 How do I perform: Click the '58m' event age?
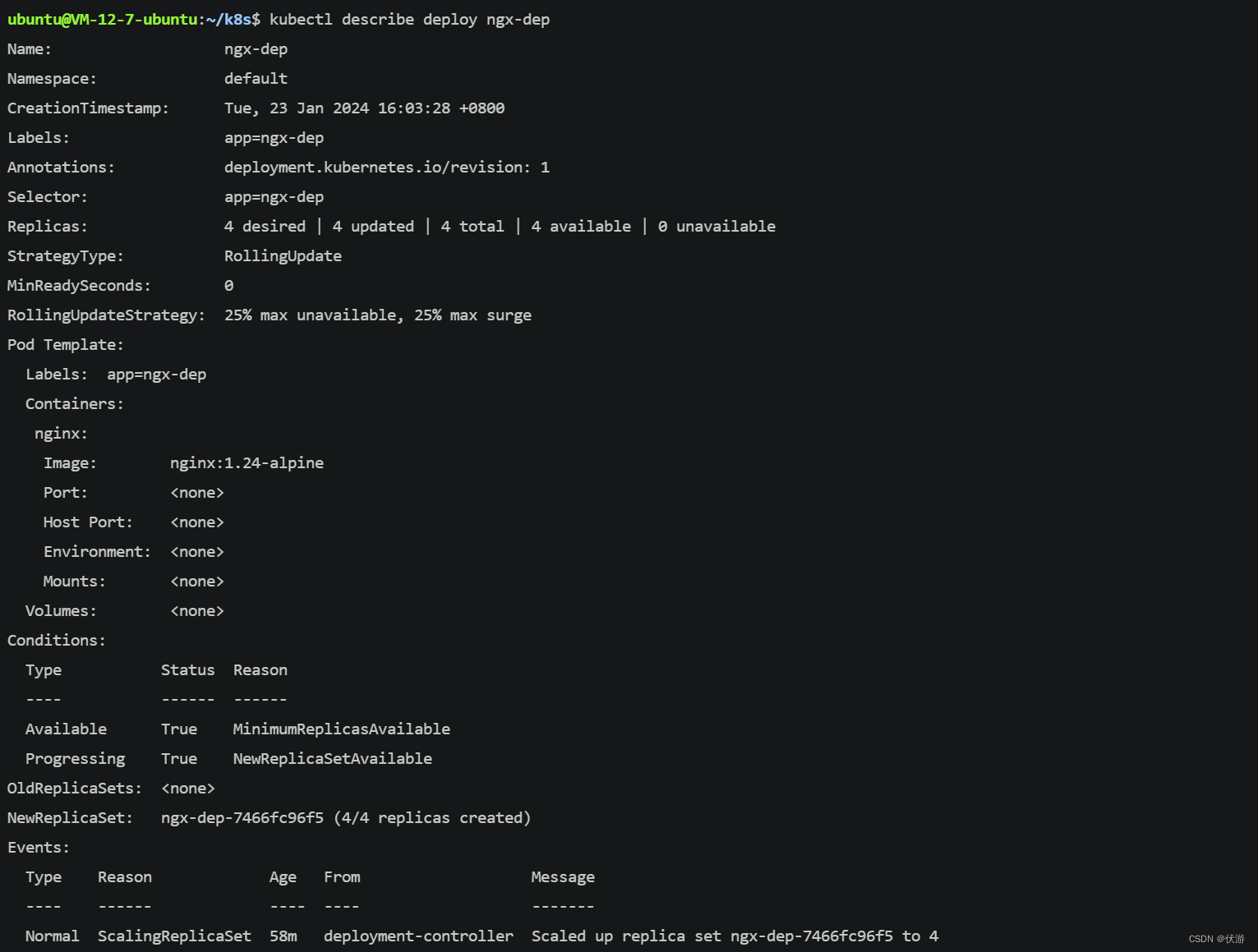283,936
